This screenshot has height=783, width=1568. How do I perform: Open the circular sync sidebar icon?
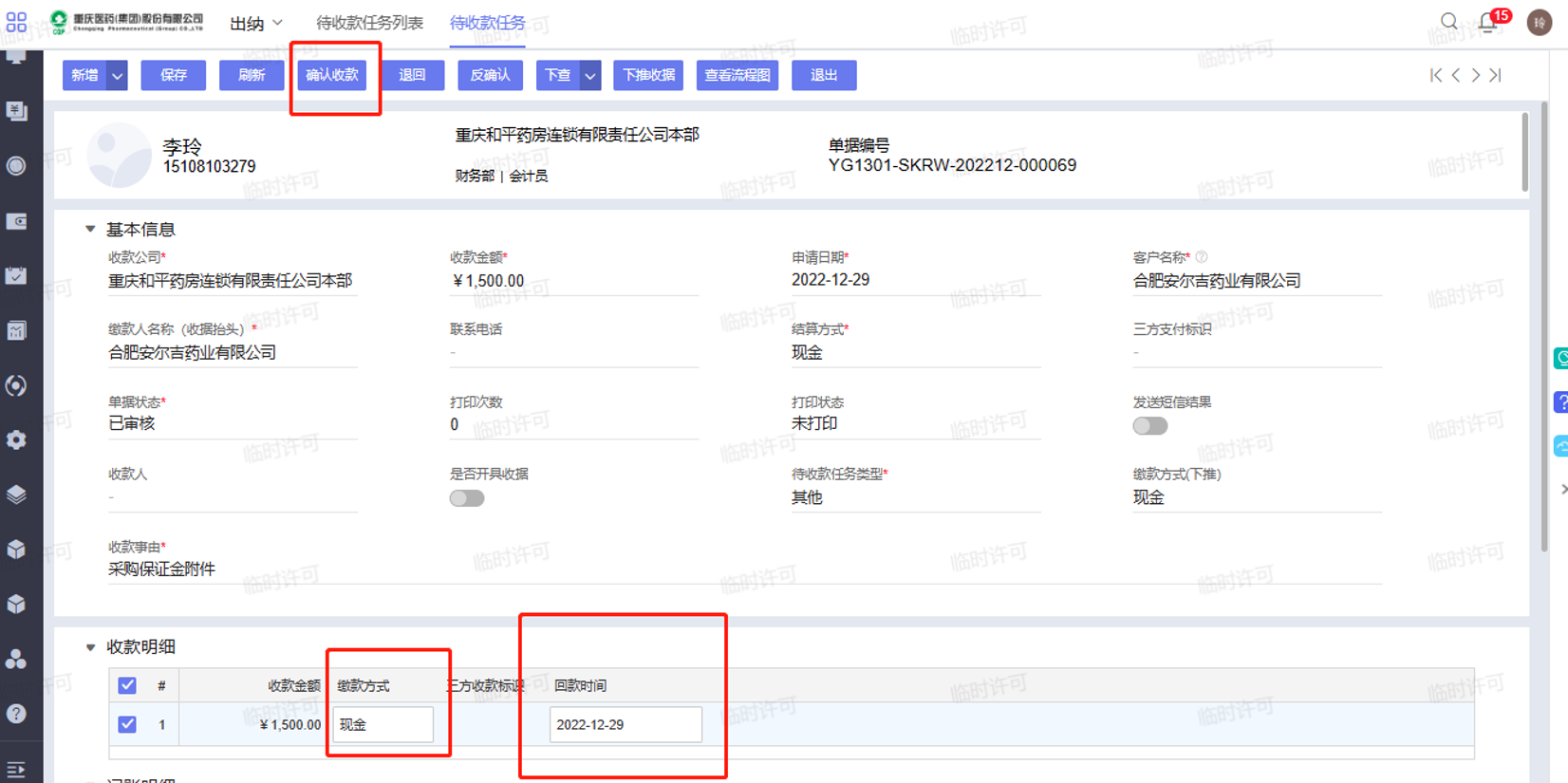click(16, 385)
